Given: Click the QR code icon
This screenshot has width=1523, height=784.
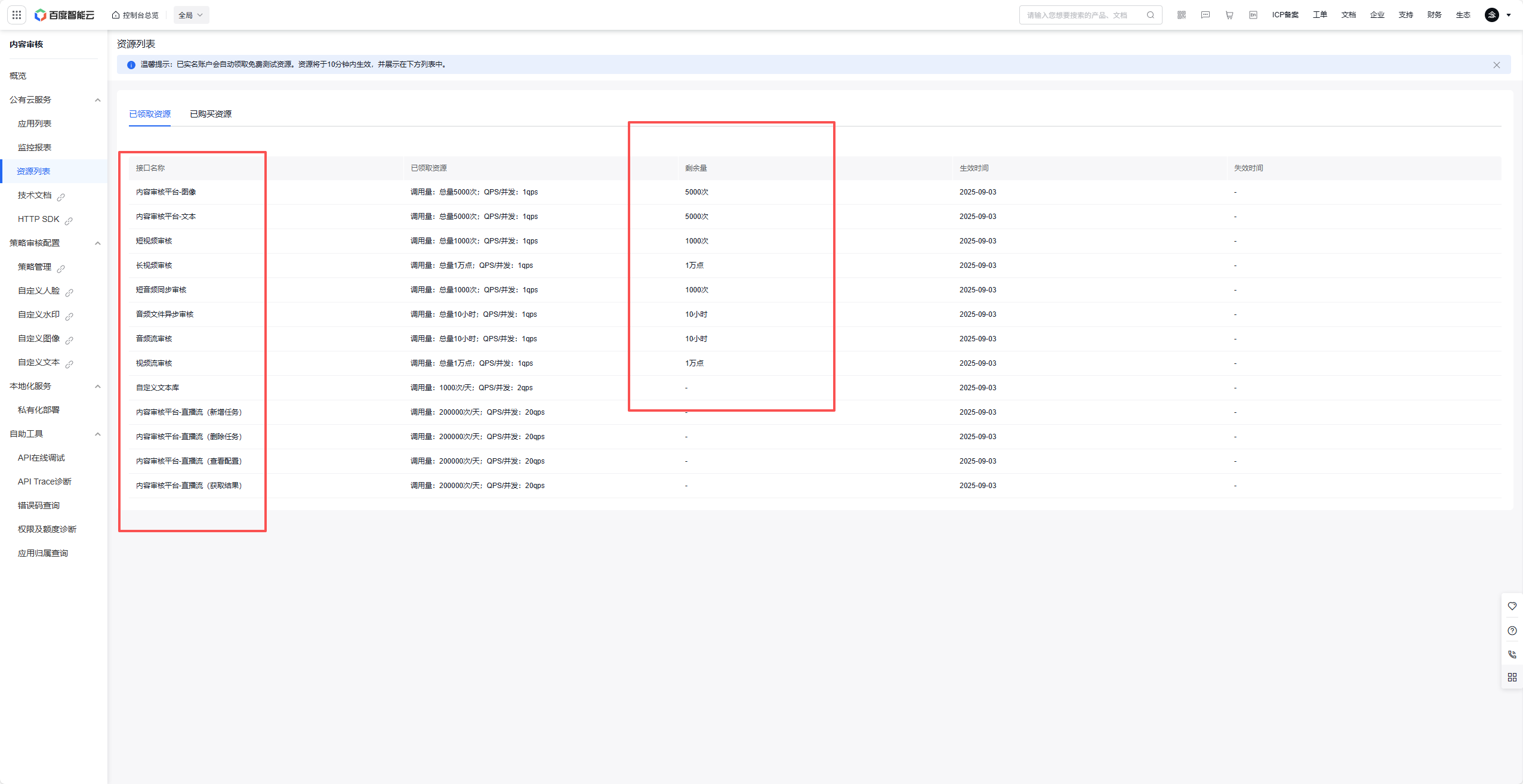Looking at the screenshot, I should (1181, 15).
